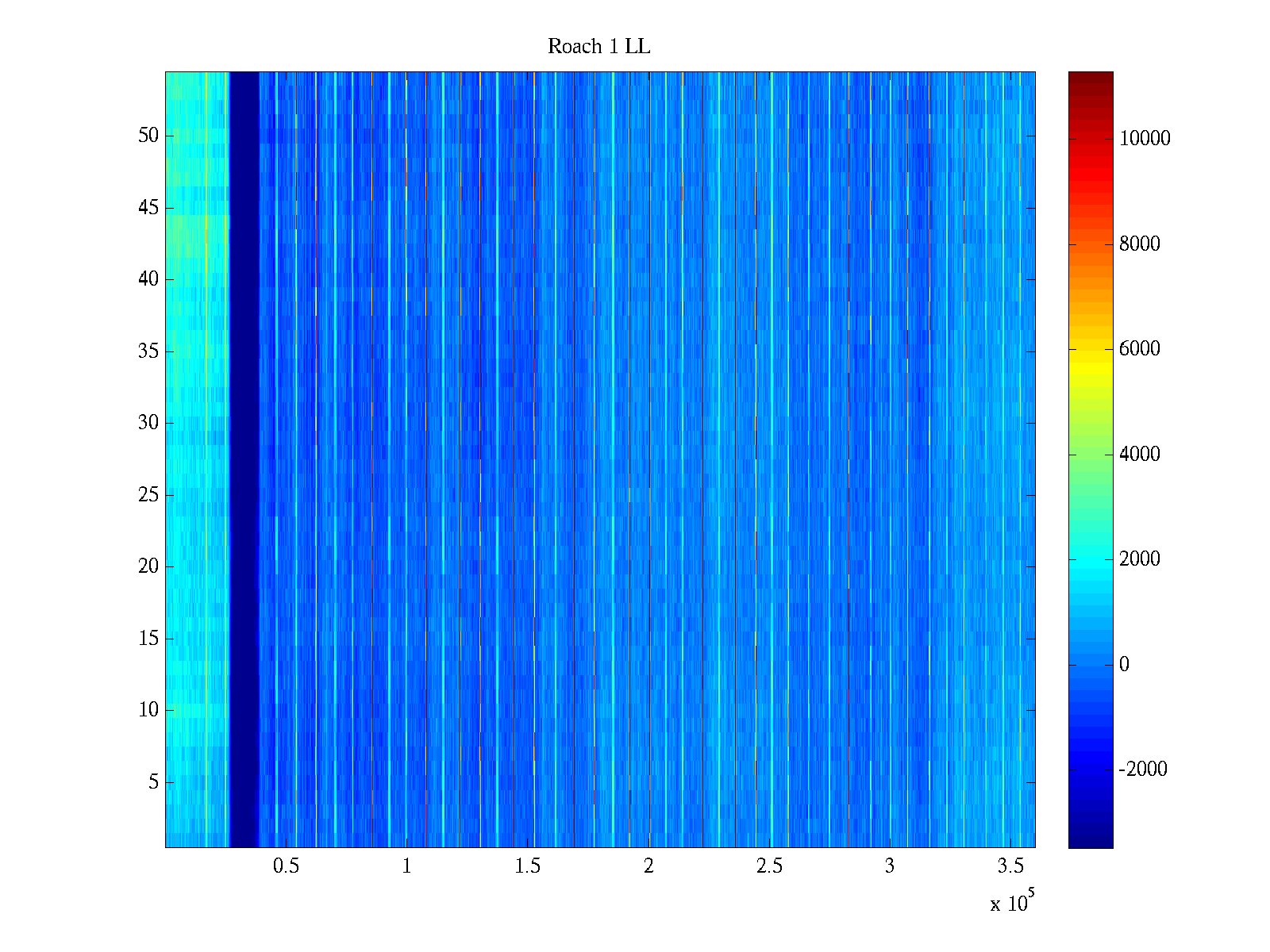Click the x-axis tick label 3.5
The width and height of the screenshot is (1270, 952).
[x=1010, y=866]
